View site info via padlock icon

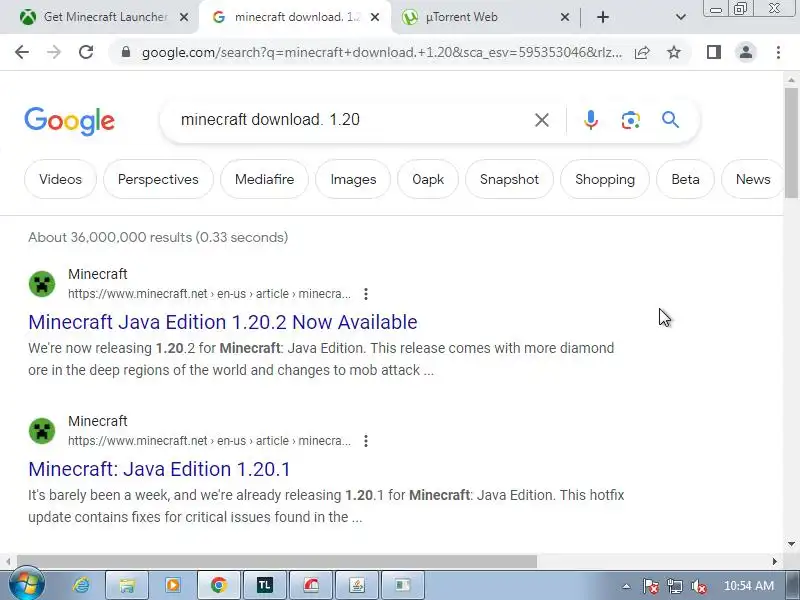point(126,52)
